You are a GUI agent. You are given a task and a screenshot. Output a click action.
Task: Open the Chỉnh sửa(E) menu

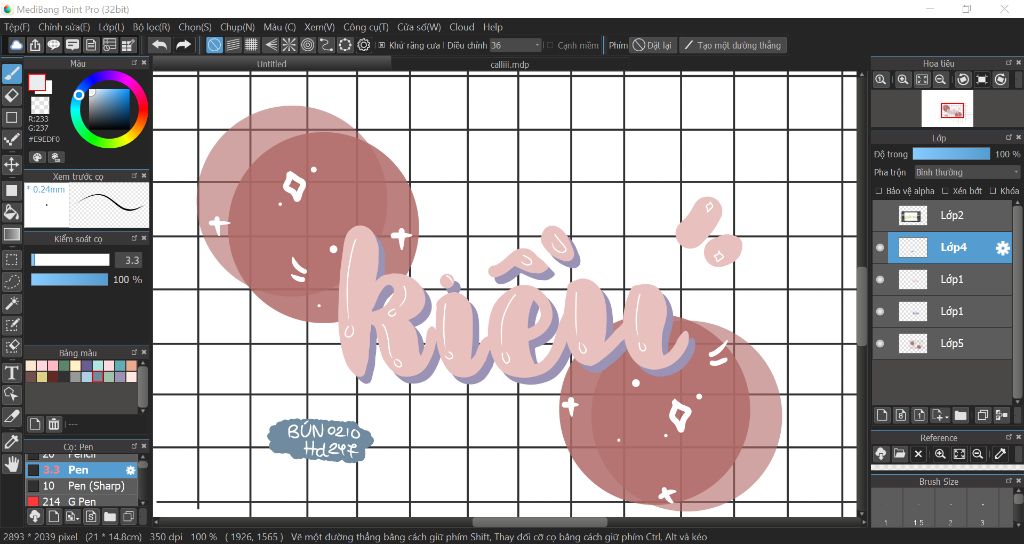point(64,27)
